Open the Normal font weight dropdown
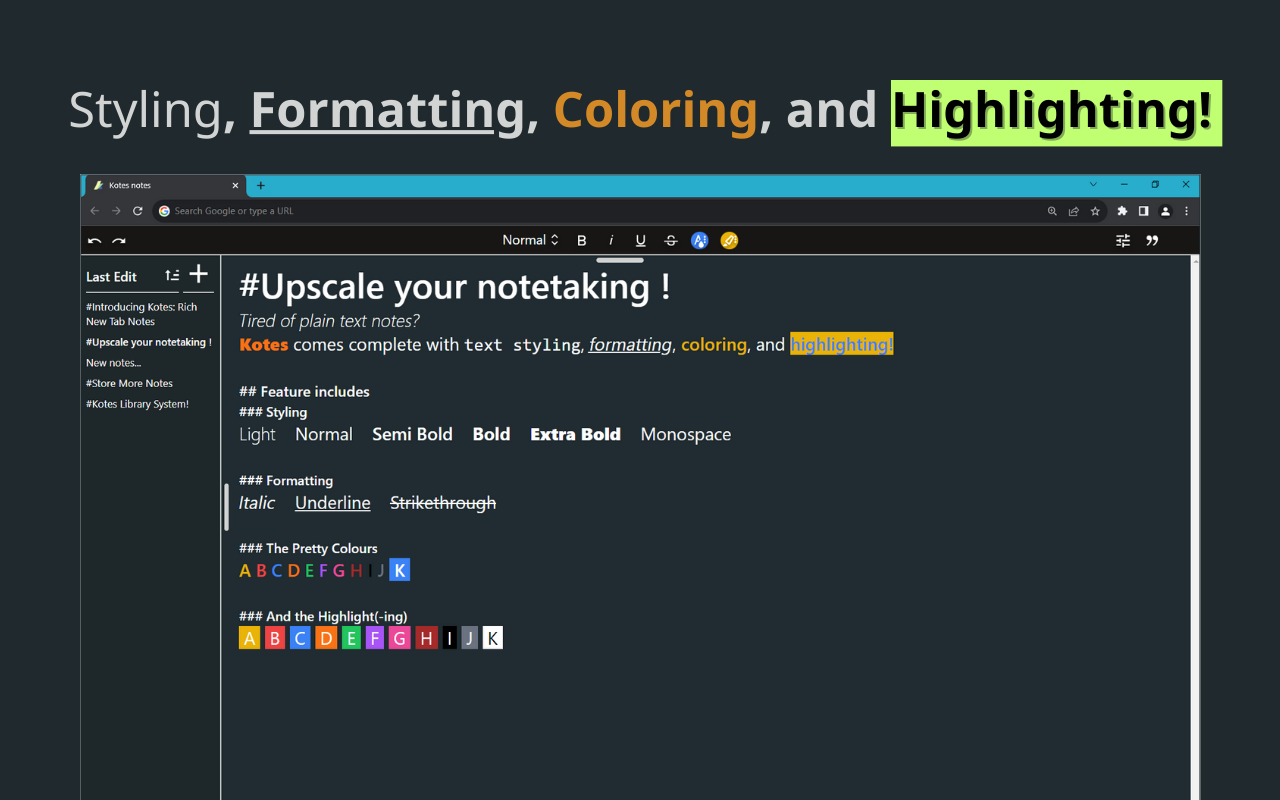This screenshot has height=800, width=1280. click(x=530, y=240)
